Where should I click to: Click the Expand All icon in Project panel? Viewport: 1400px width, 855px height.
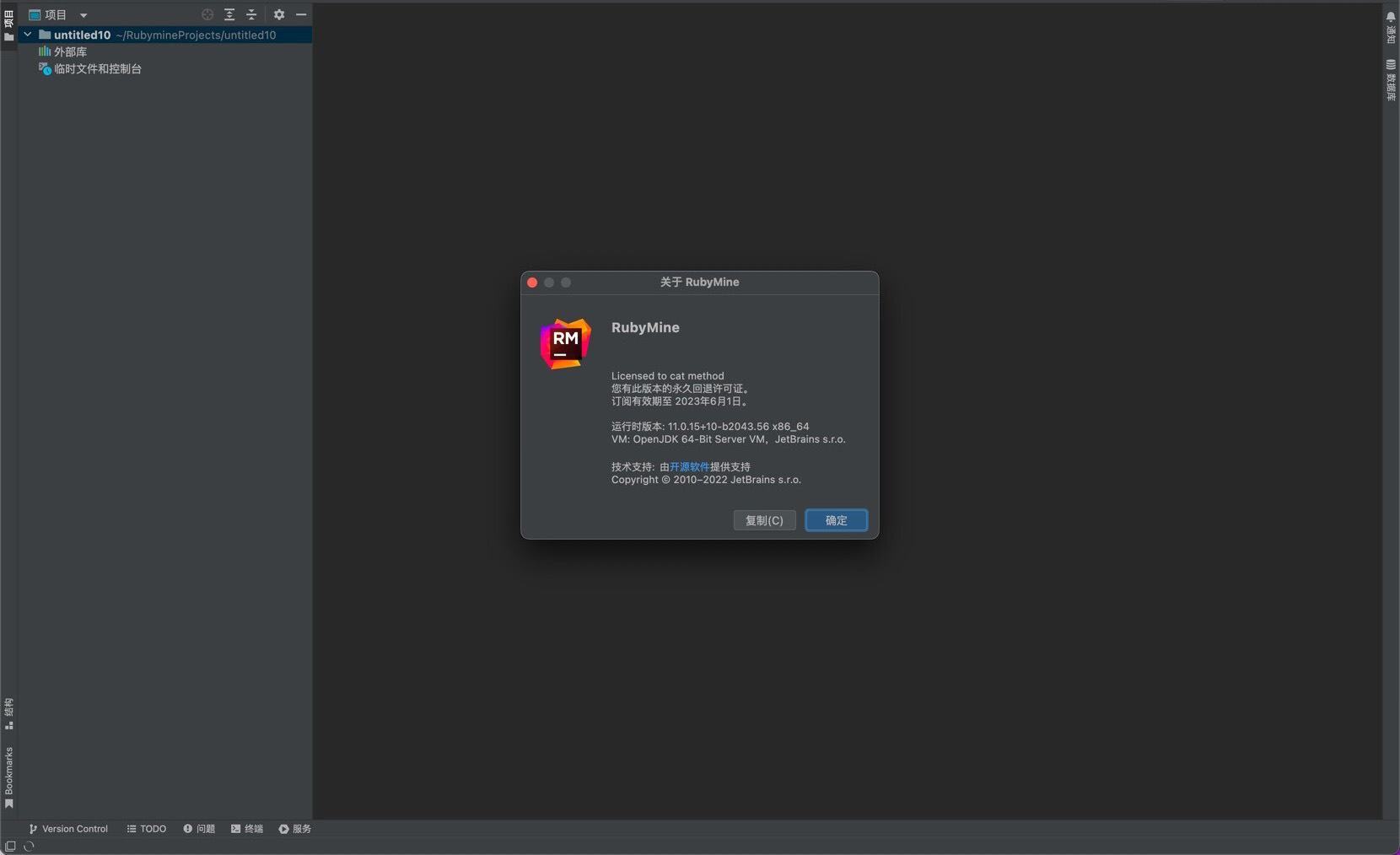click(229, 14)
